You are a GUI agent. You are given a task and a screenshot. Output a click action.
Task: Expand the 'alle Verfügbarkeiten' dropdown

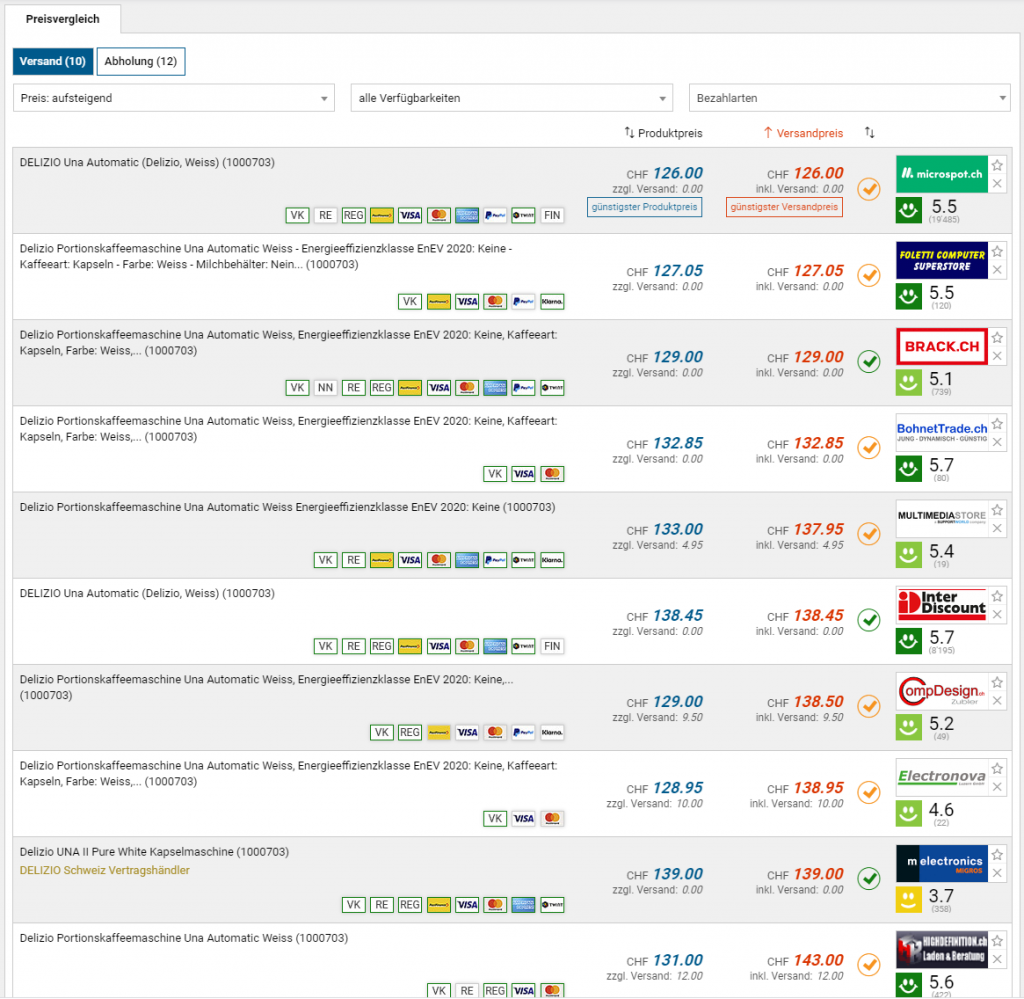click(511, 98)
